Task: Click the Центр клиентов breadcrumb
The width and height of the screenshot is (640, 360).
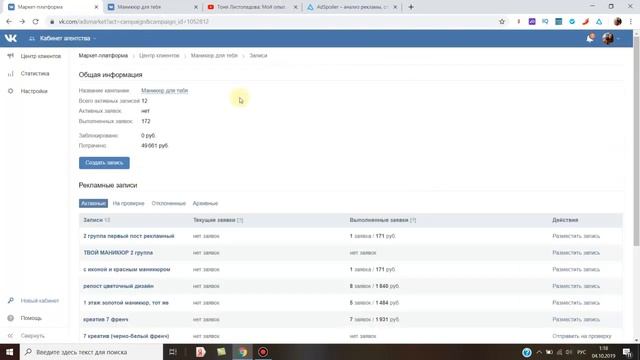Action: [159, 56]
